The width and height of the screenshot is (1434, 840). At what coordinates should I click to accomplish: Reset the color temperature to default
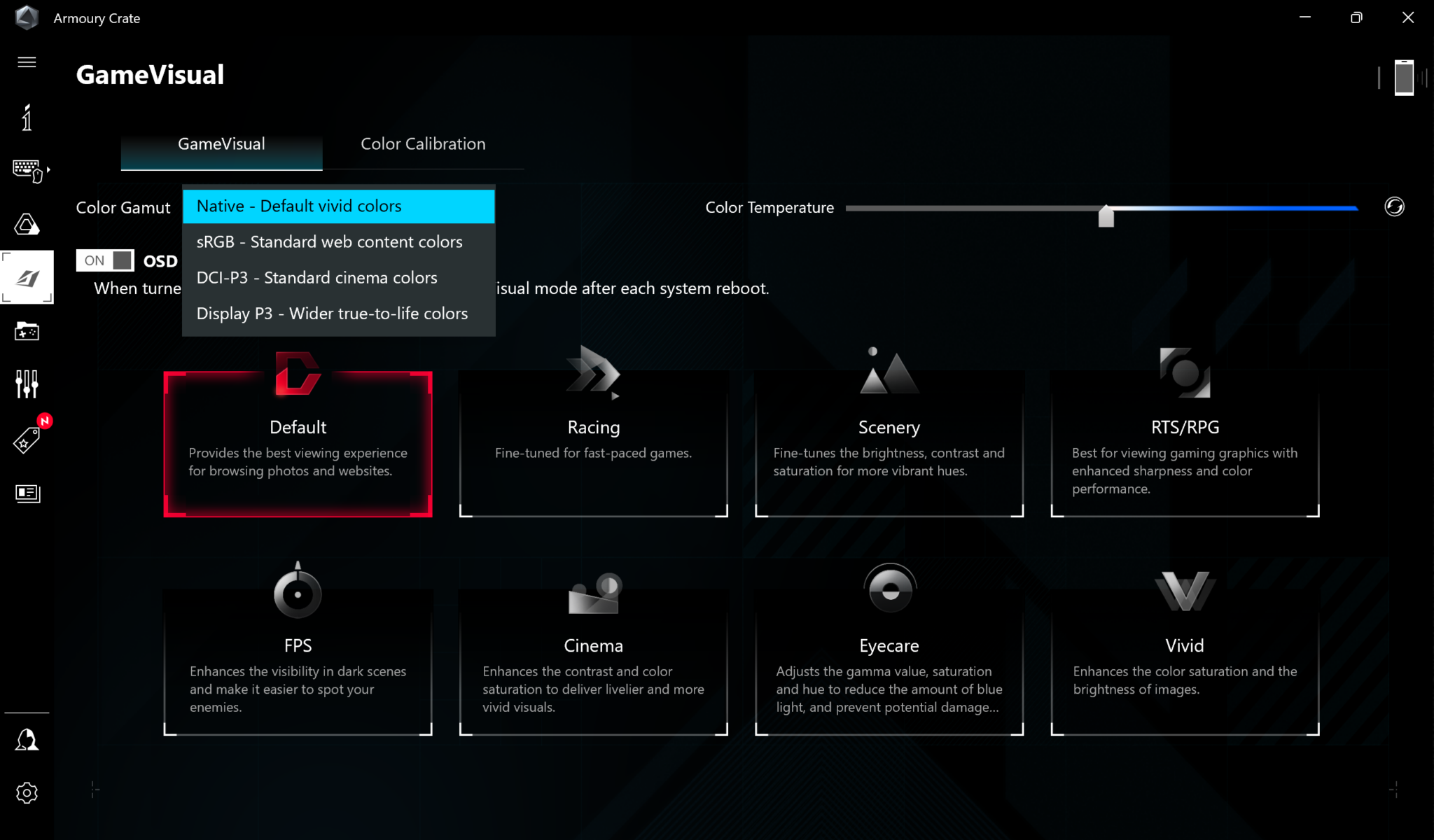pos(1394,207)
